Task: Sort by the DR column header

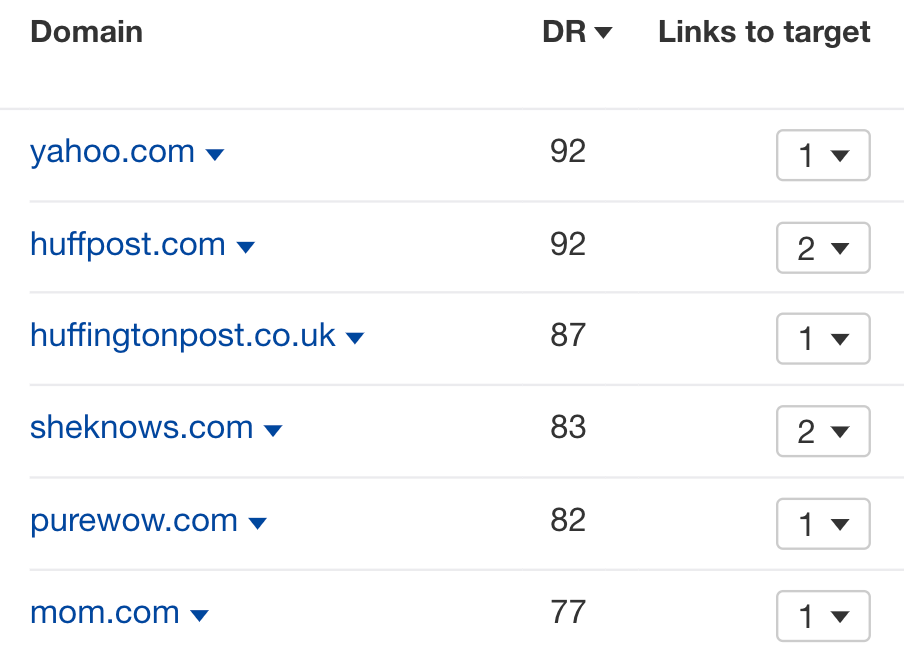Action: coord(577,32)
